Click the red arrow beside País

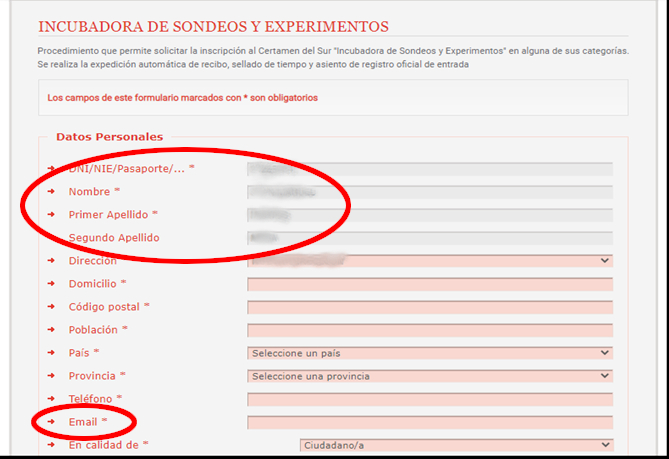(51, 353)
